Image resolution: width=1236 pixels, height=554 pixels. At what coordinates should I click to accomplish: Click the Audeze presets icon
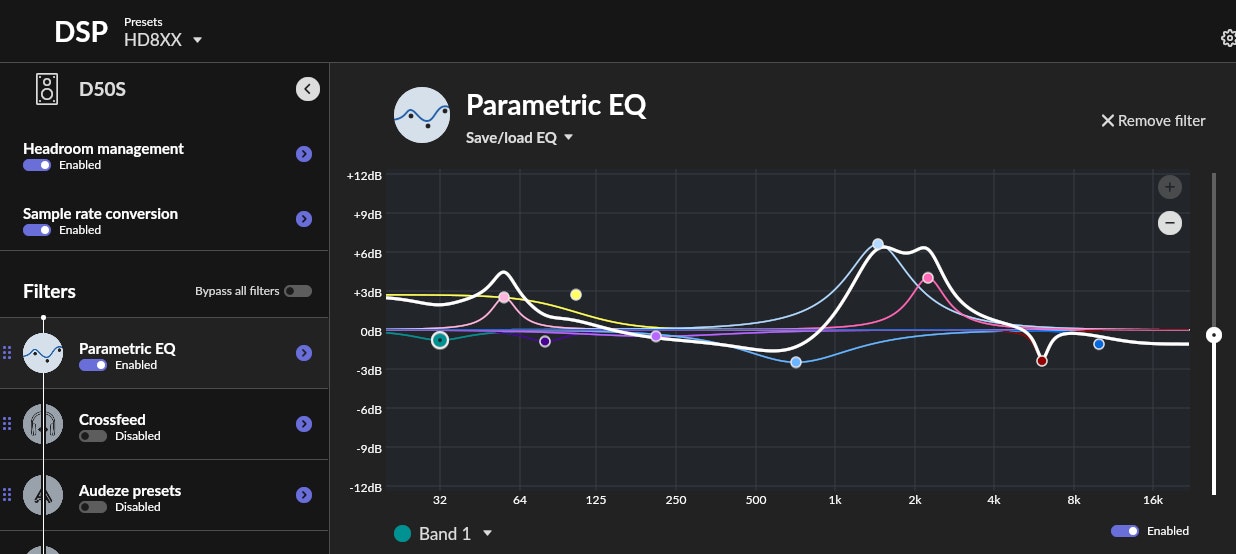click(43, 495)
